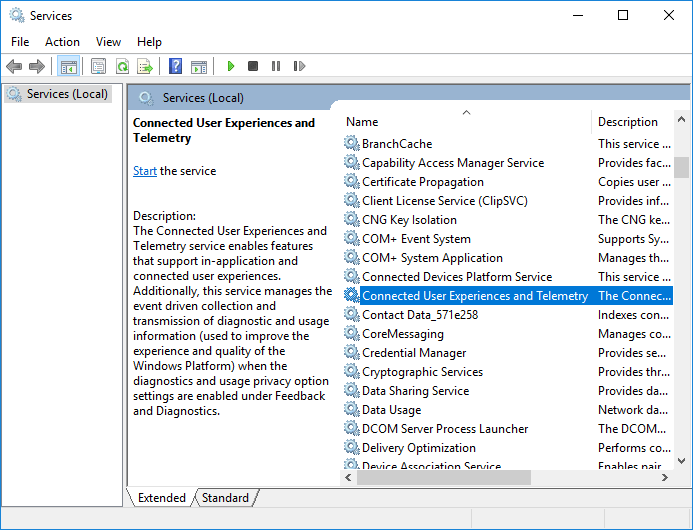Click the Export List toolbar icon
The image size is (693, 530).
145,66
